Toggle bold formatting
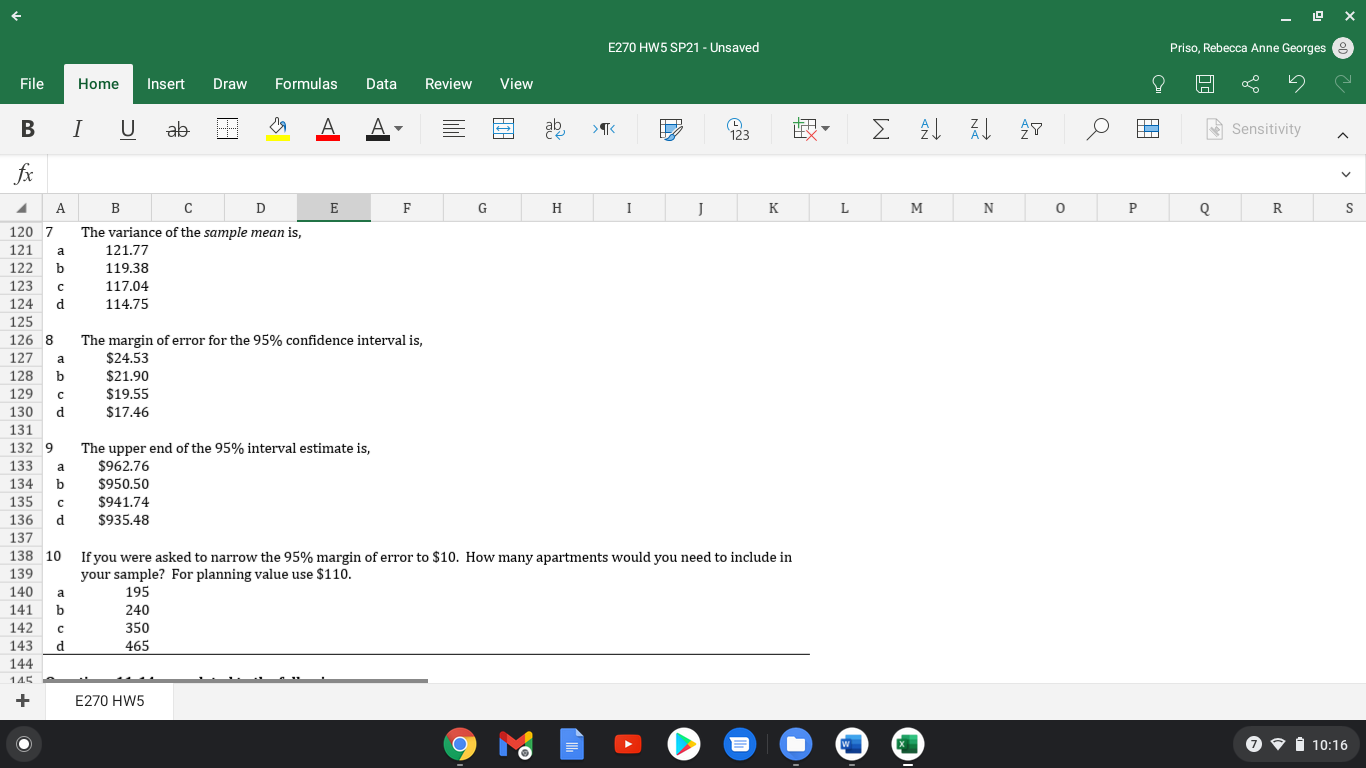Screen dimensions: 1366x768 (27, 129)
